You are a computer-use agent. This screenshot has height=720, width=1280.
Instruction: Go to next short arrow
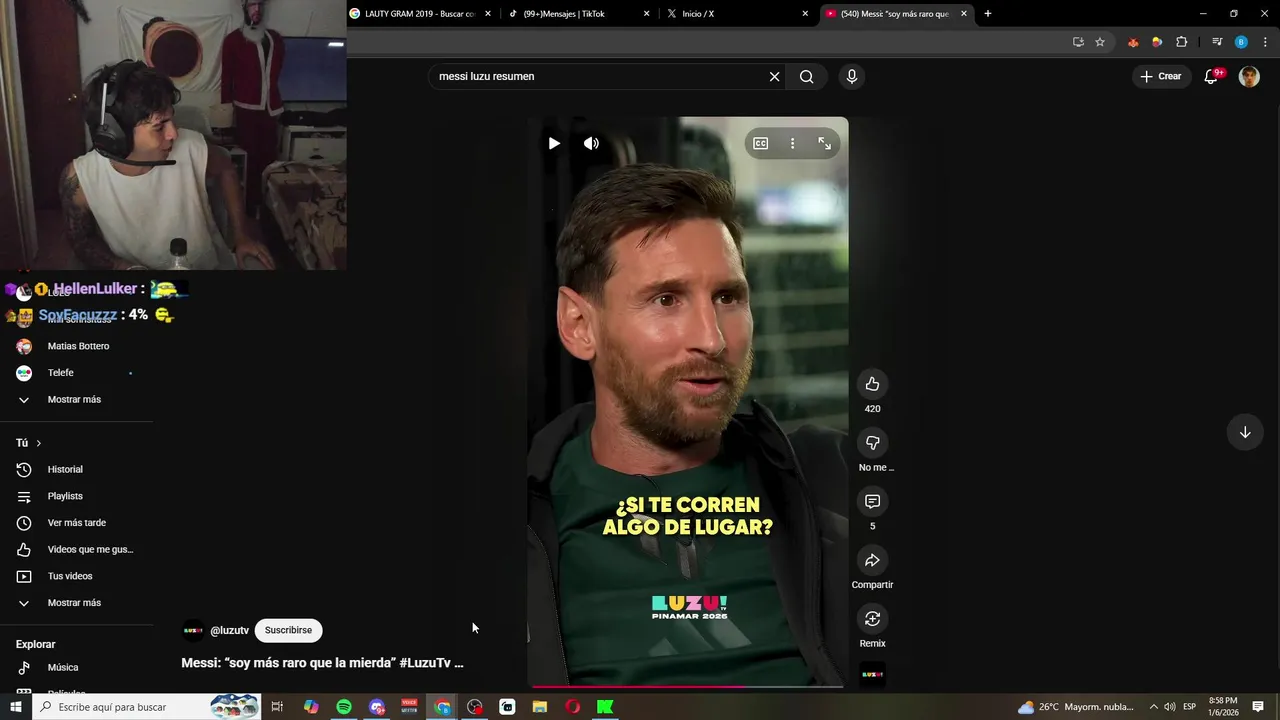(x=1245, y=432)
